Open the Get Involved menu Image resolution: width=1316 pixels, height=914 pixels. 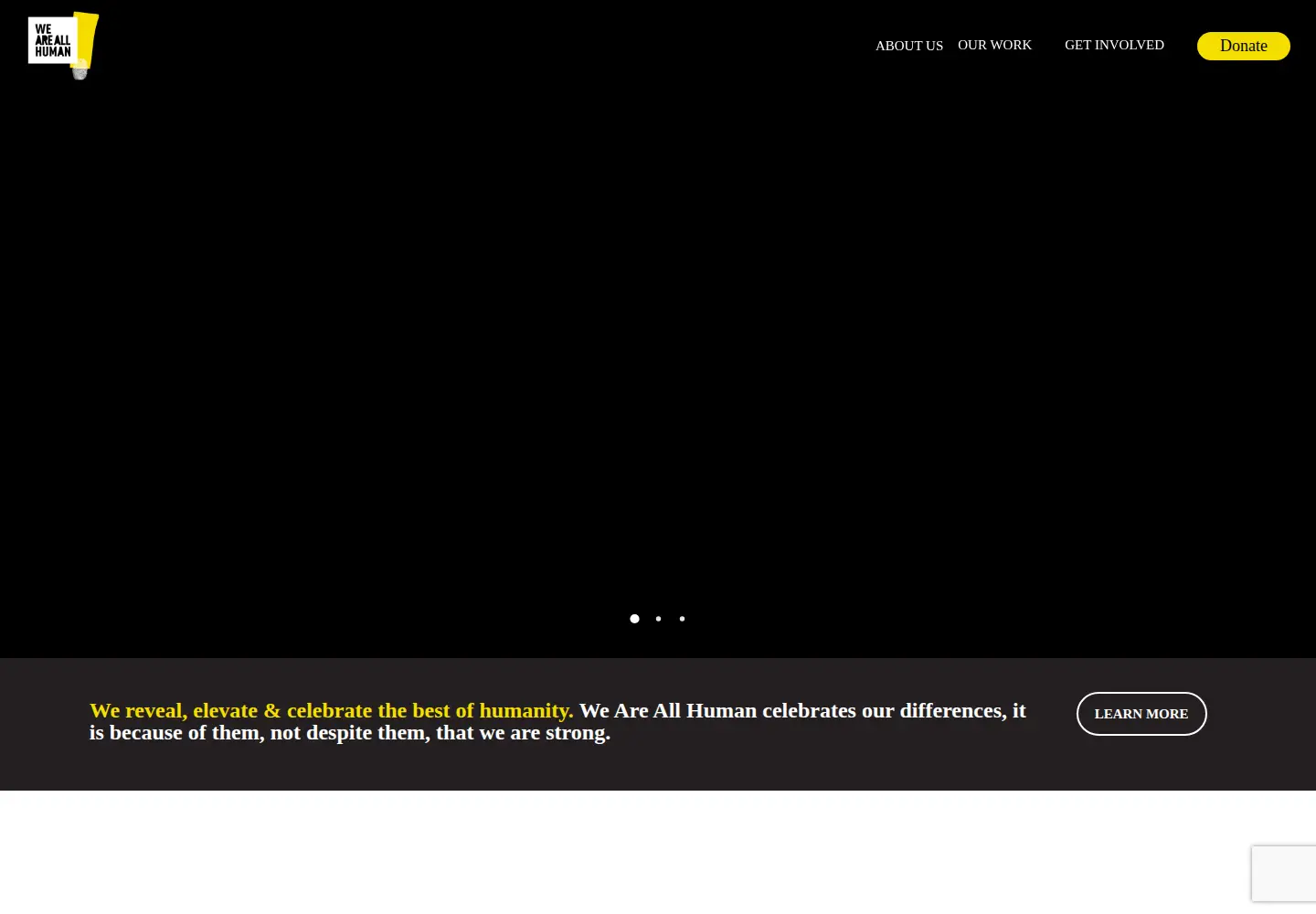pyautogui.click(x=1114, y=45)
